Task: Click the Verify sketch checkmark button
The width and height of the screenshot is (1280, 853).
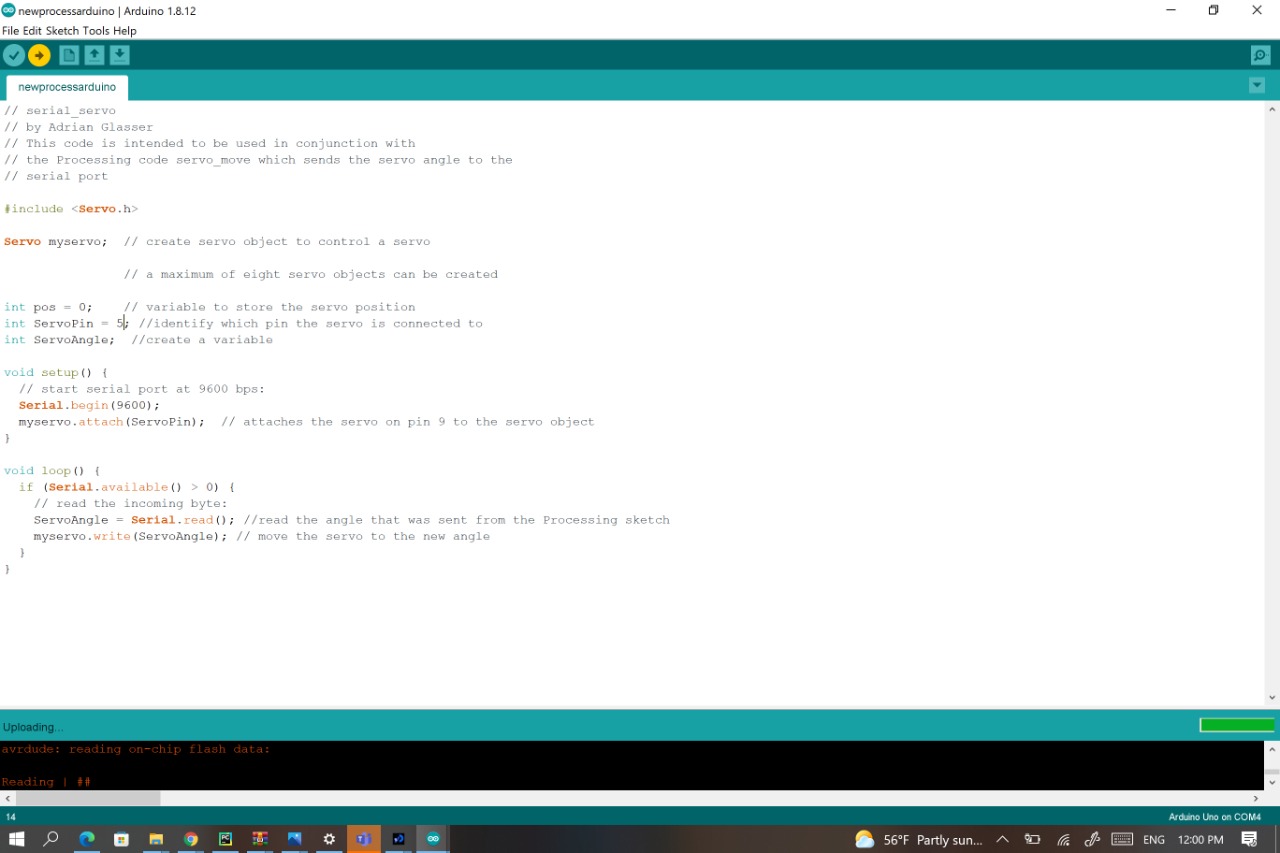Action: (x=14, y=56)
